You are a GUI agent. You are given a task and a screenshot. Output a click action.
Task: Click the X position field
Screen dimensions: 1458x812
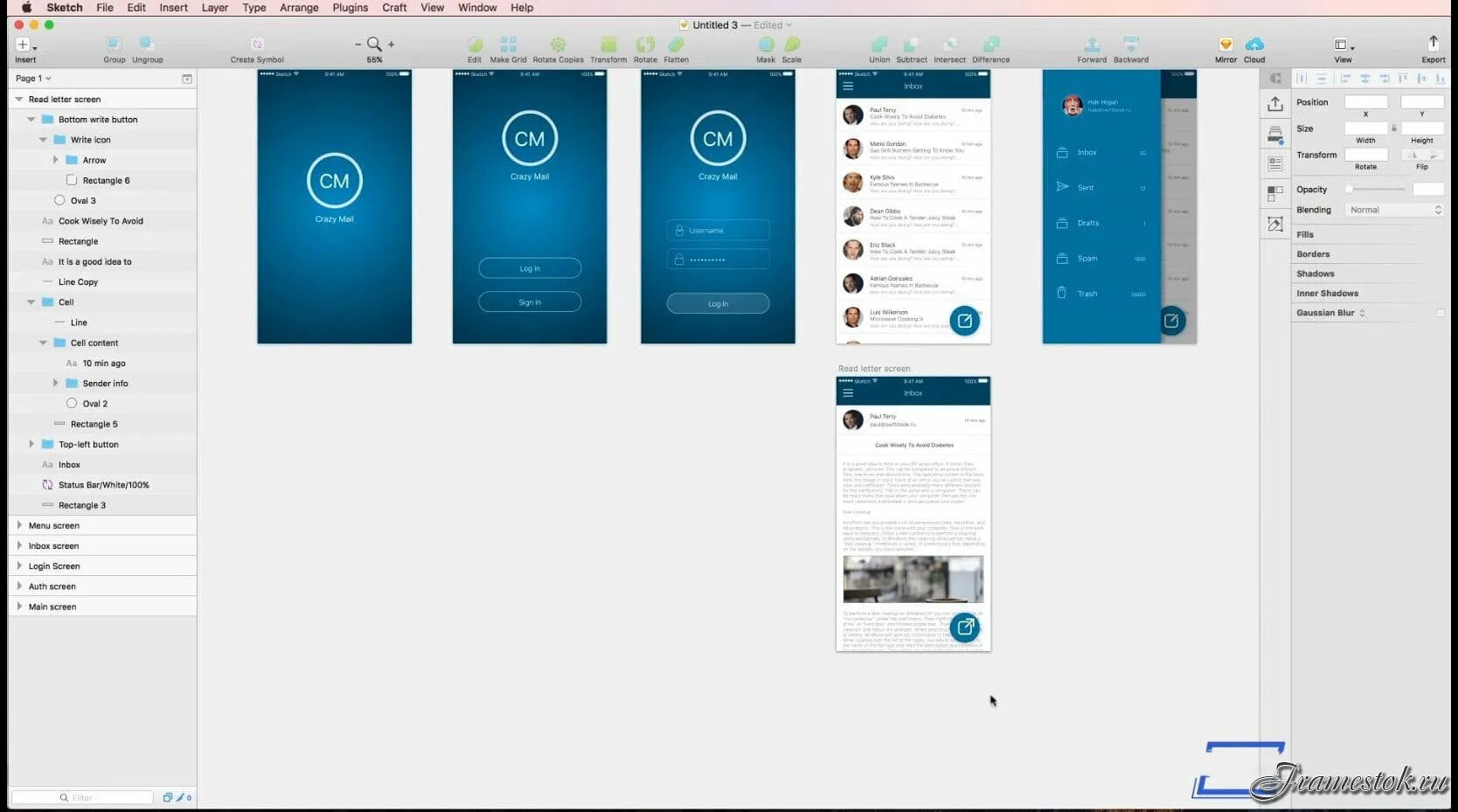coord(1366,102)
